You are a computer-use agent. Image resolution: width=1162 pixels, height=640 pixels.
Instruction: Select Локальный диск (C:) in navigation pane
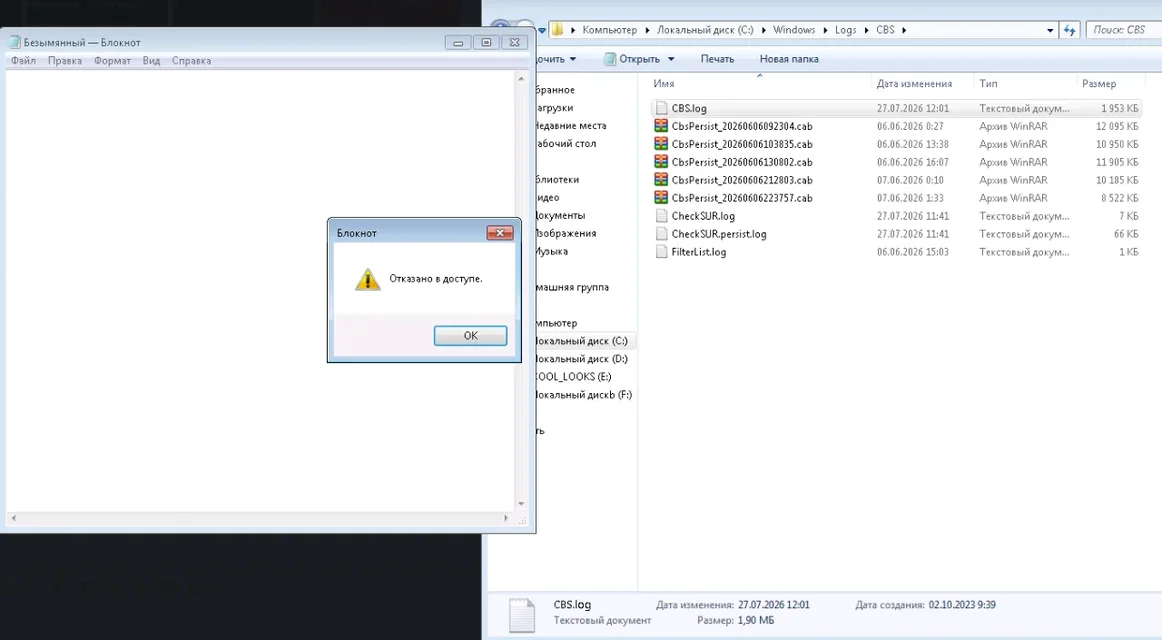[582, 341]
